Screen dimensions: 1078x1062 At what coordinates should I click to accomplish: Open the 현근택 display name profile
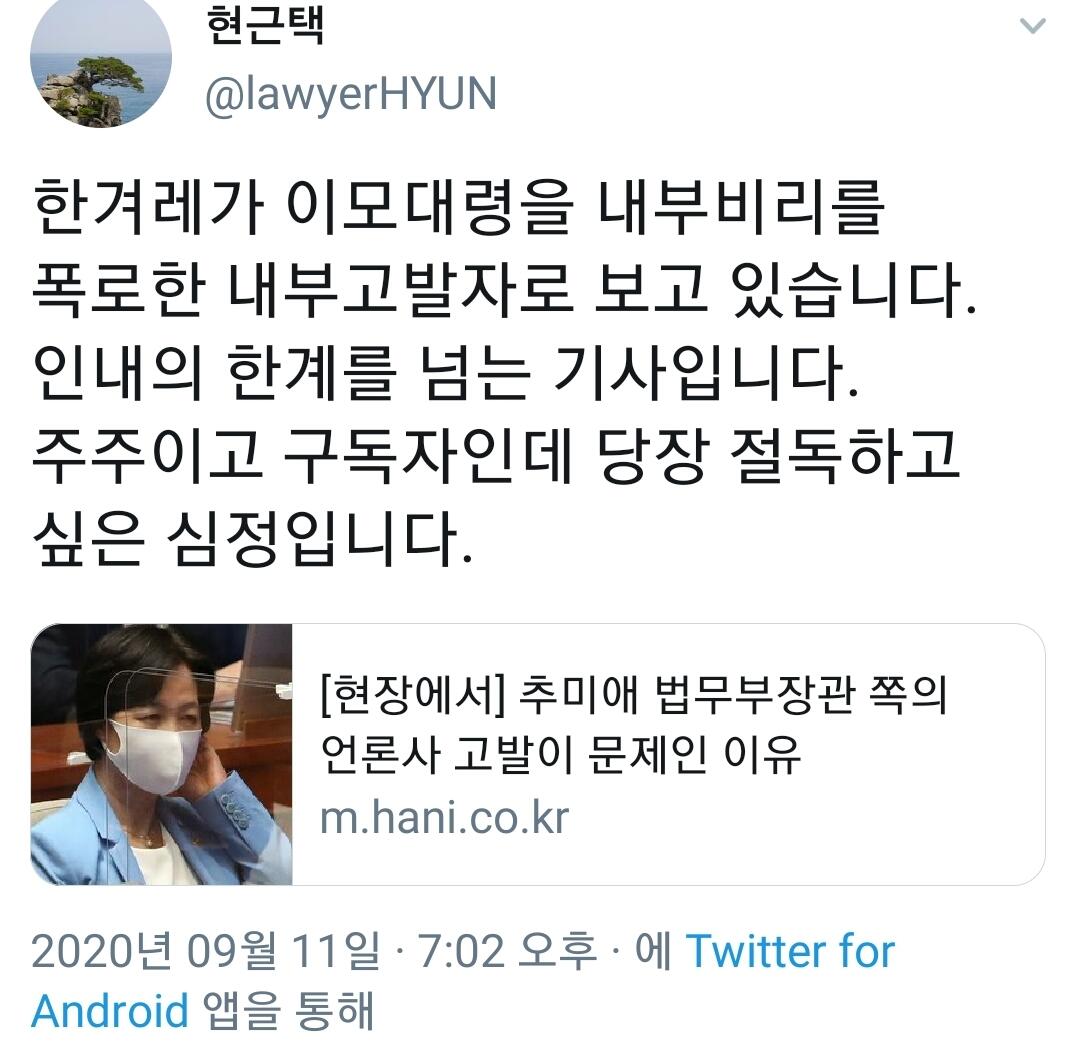click(265, 25)
